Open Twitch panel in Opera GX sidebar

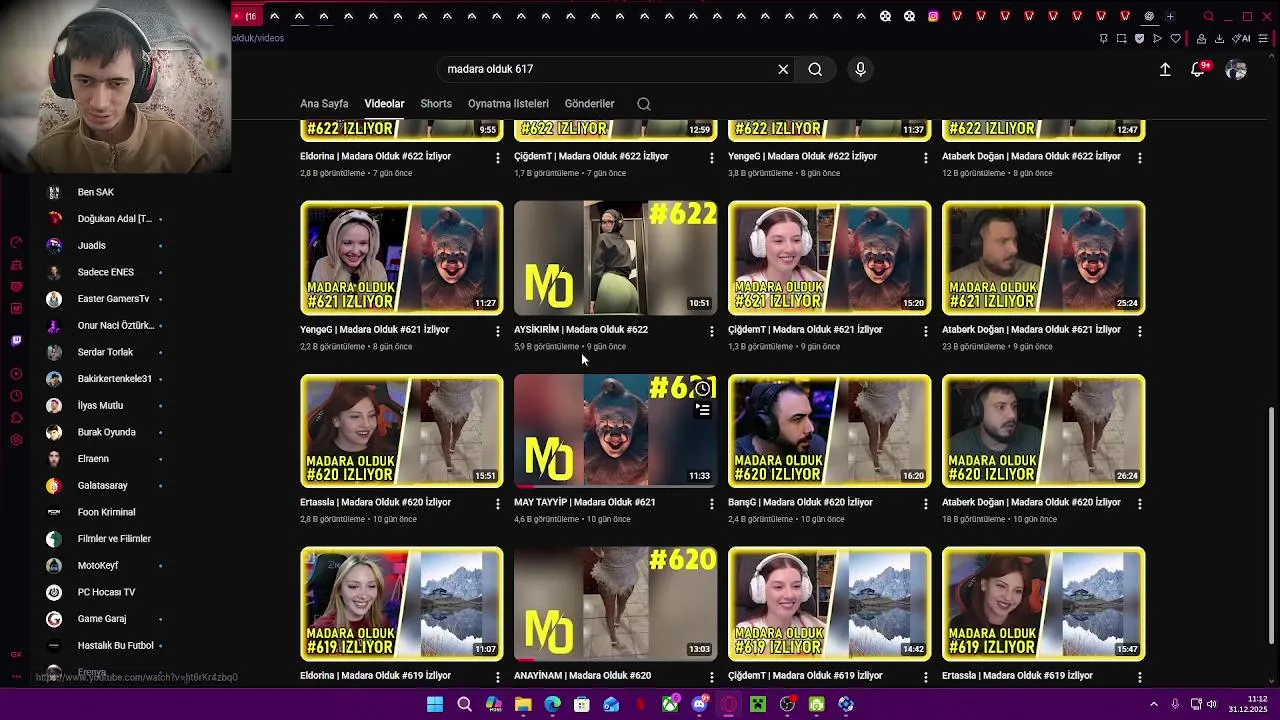pyautogui.click(x=16, y=341)
